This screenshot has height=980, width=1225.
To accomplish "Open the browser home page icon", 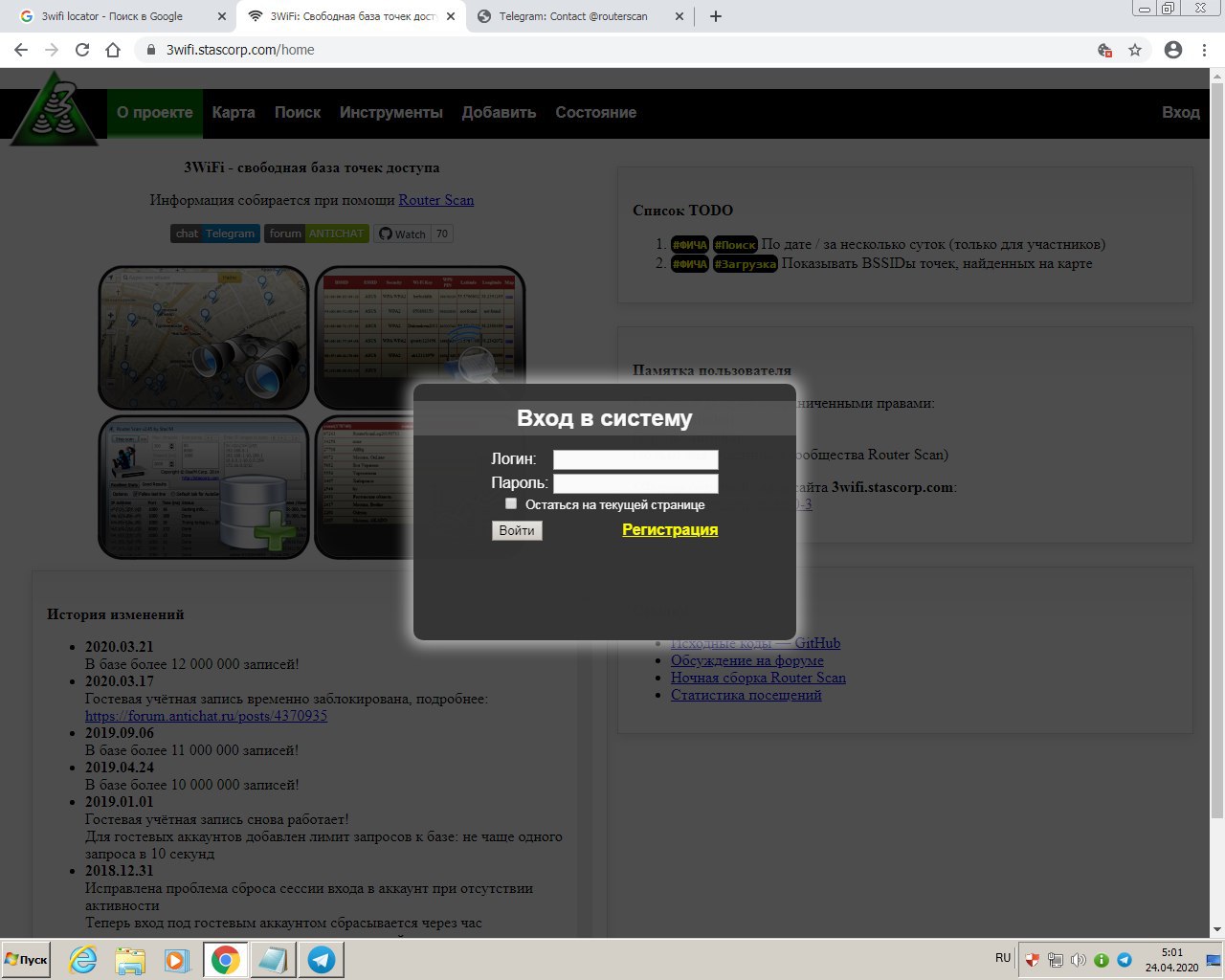I will (x=113, y=50).
